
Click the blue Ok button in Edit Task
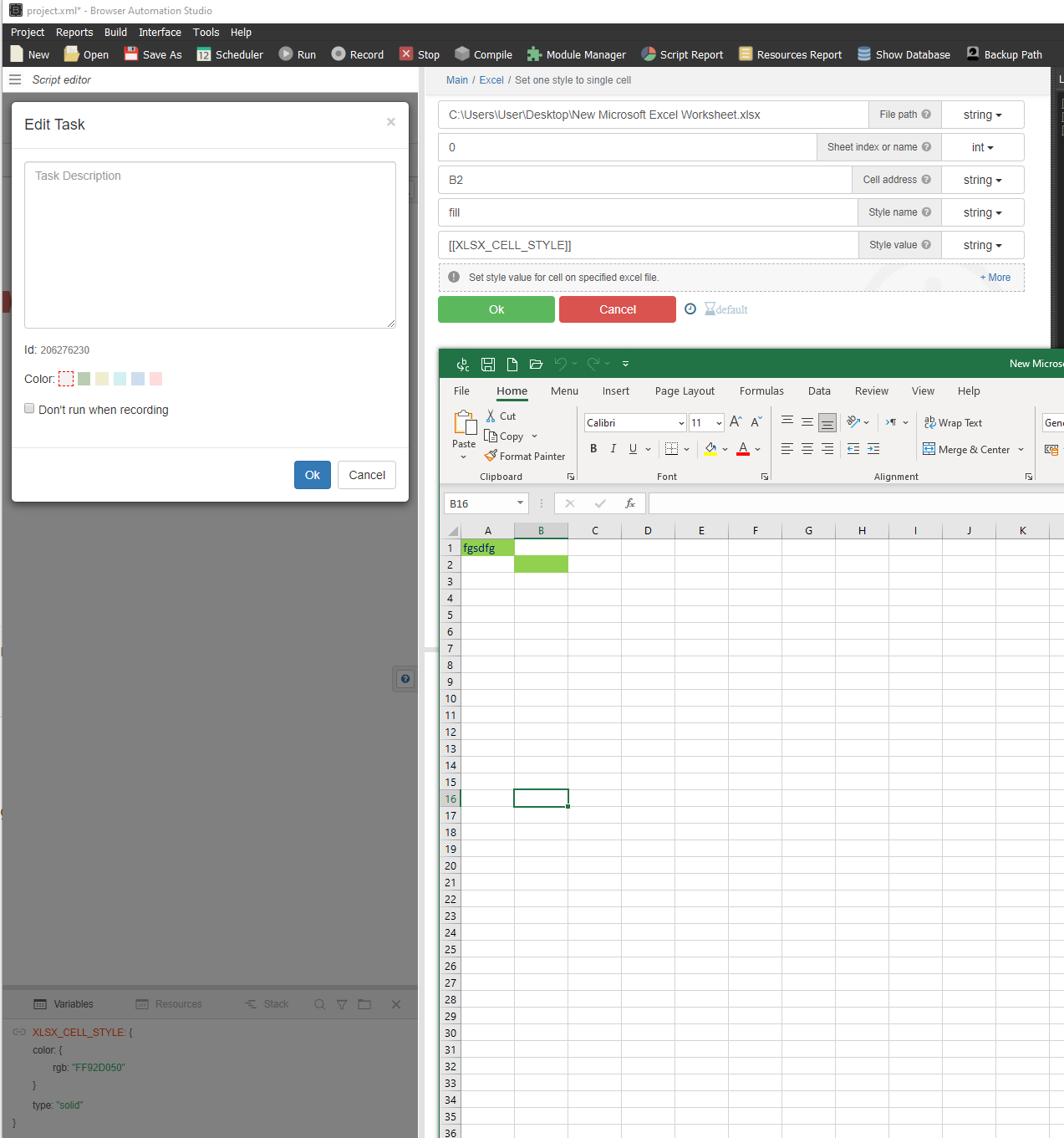pos(312,475)
